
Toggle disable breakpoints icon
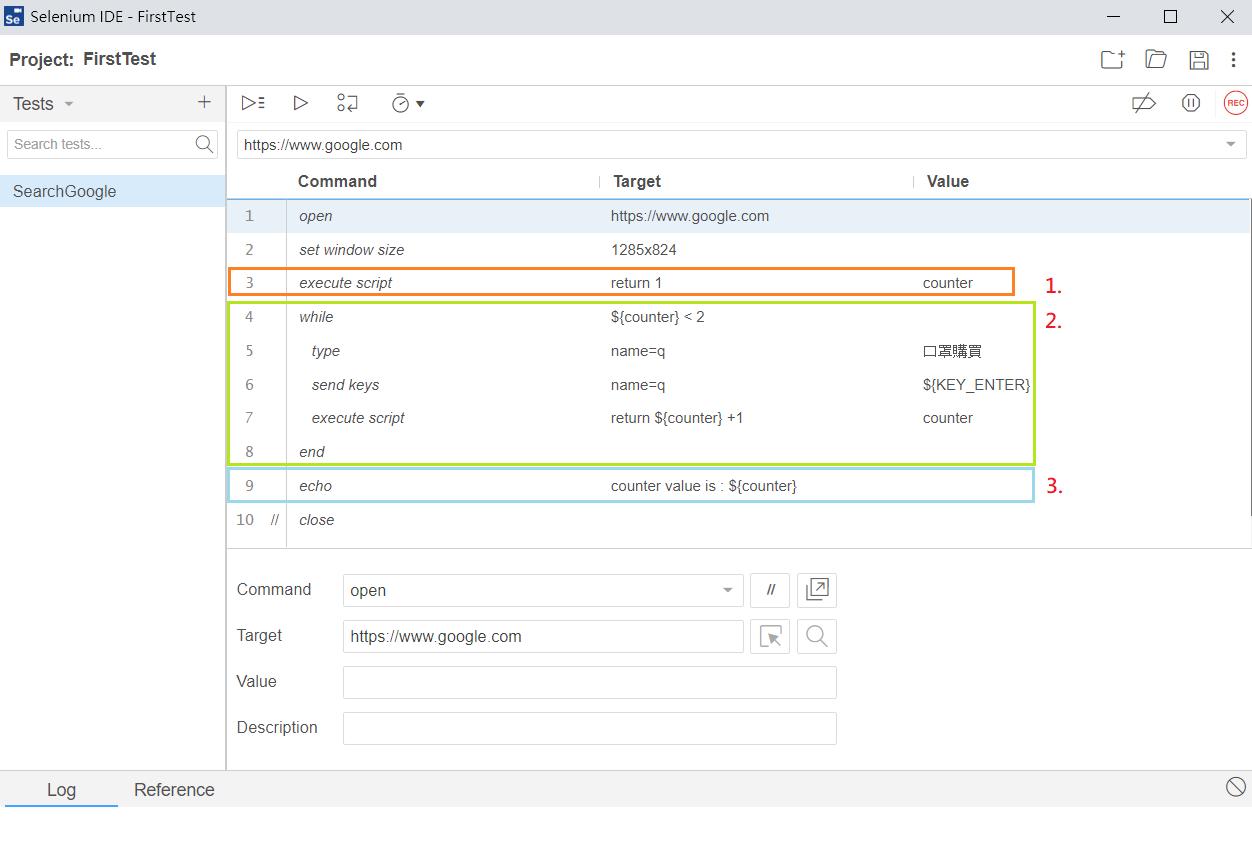(x=1144, y=103)
